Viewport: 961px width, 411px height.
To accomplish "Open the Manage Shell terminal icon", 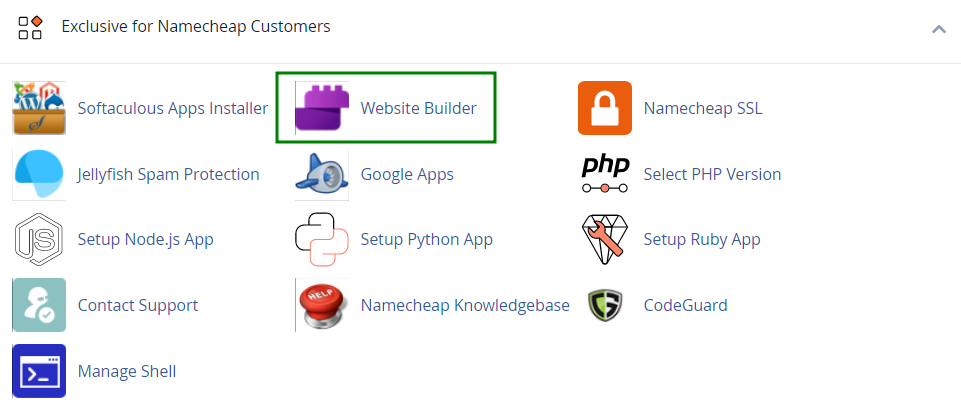I will [39, 371].
